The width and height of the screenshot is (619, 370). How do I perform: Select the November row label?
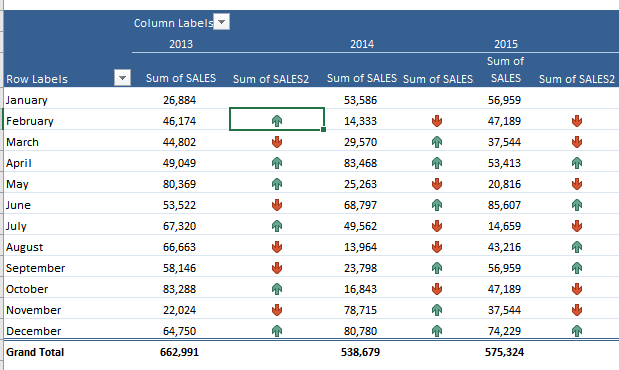coord(34,310)
